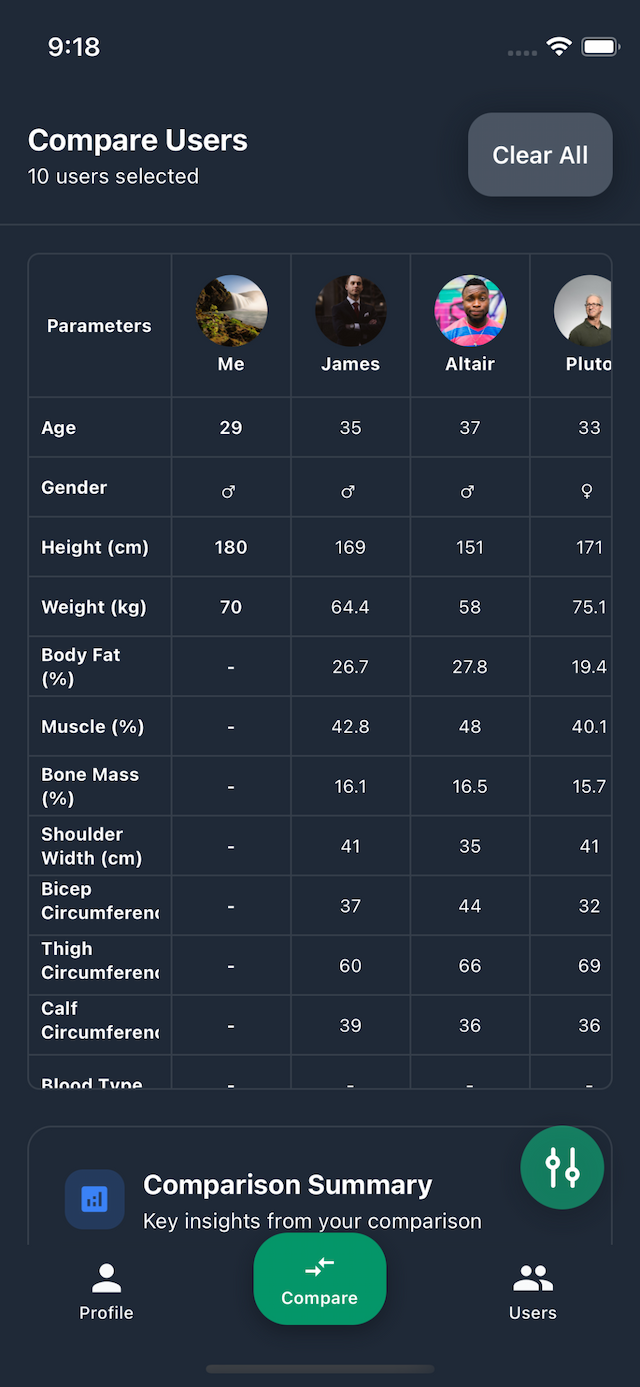Select James's profile photo
640x1387 pixels.
coord(350,311)
